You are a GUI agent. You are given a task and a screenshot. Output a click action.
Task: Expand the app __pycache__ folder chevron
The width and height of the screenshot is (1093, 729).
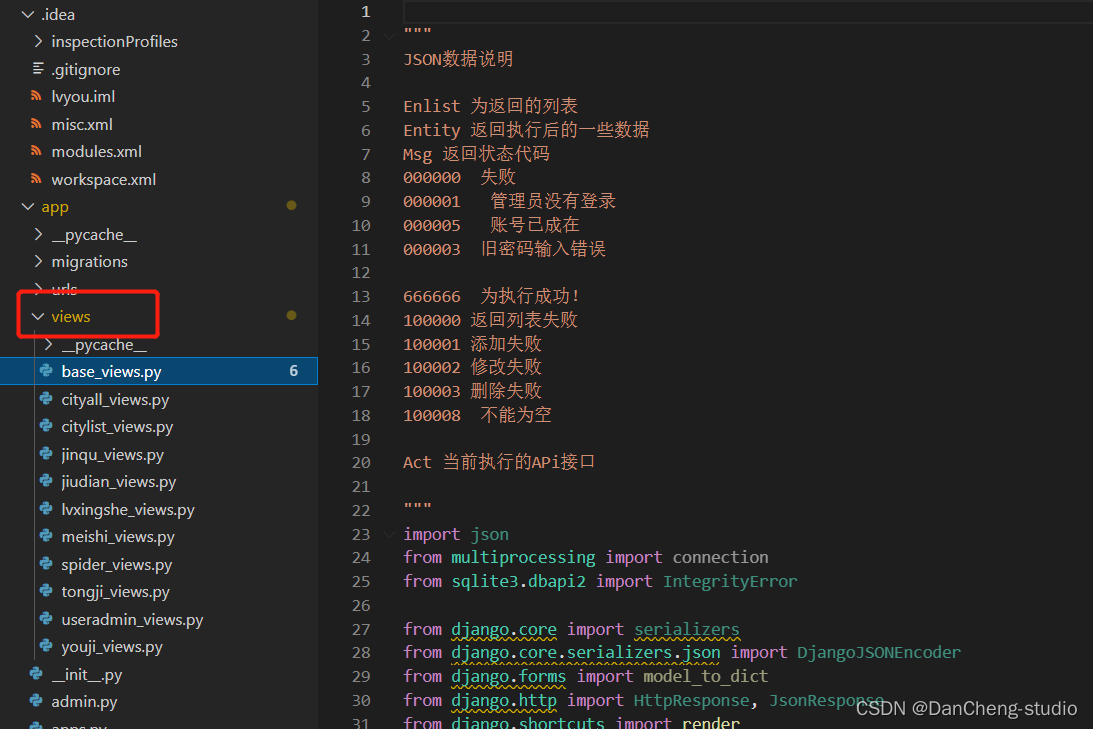[x=38, y=235]
